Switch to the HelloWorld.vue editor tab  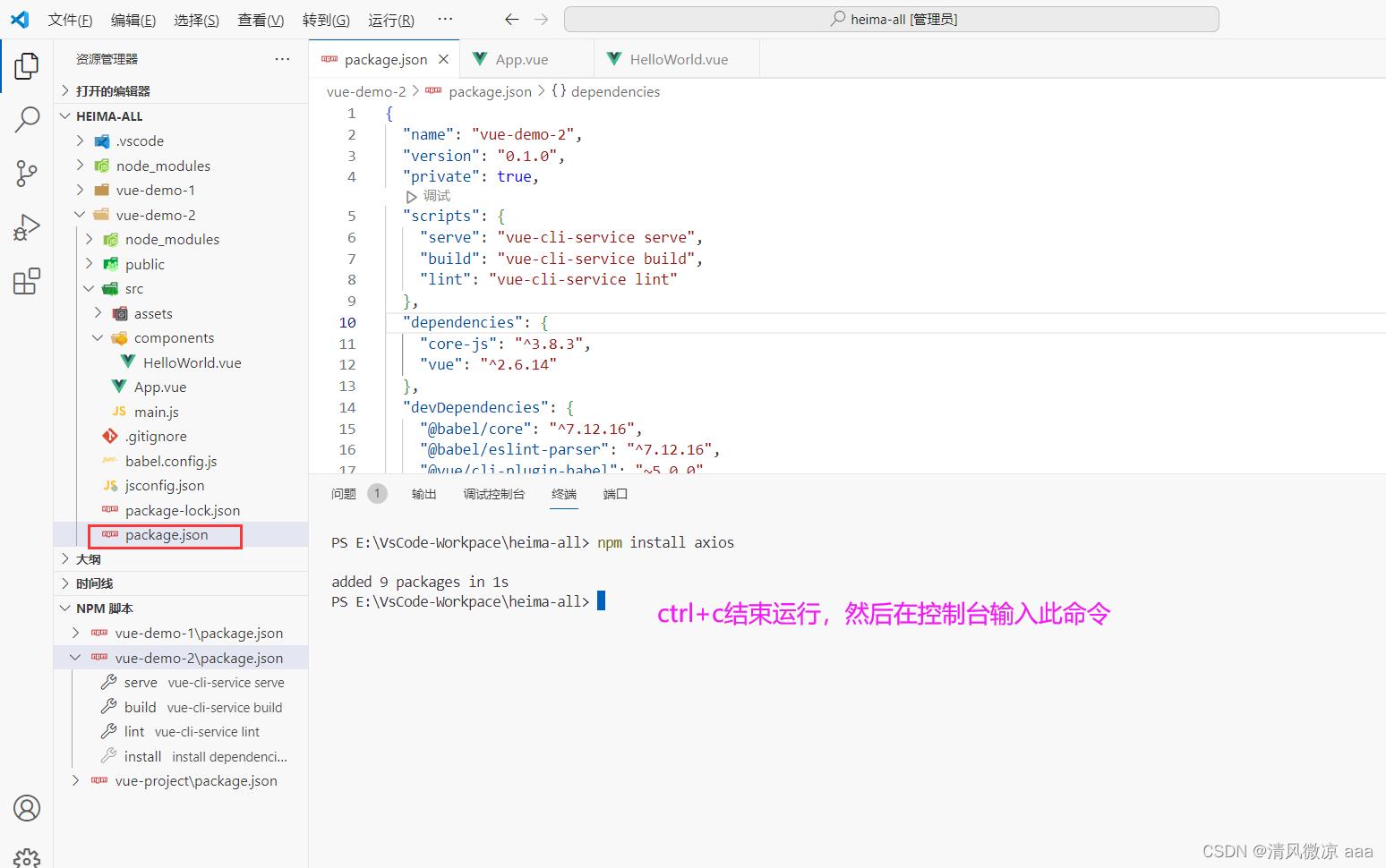tap(677, 59)
